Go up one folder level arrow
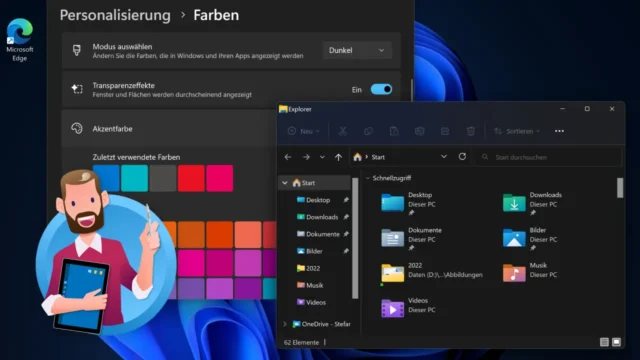 (338, 157)
